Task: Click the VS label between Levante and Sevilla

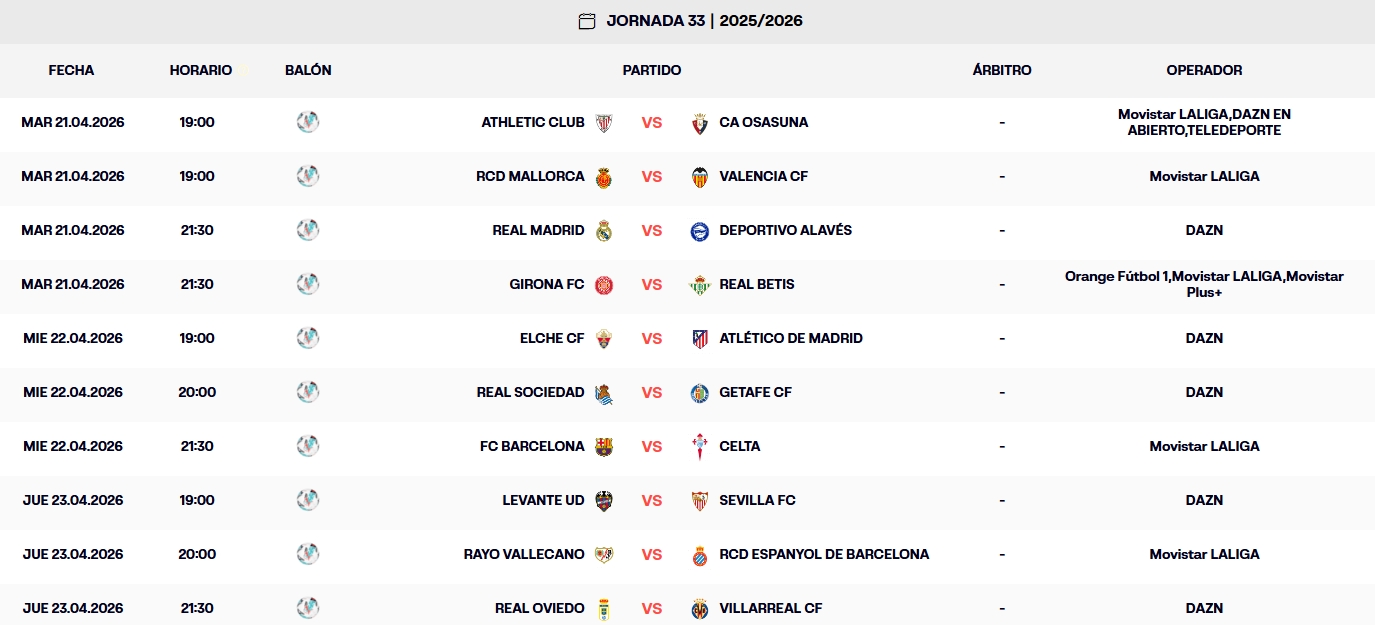Action: click(652, 500)
